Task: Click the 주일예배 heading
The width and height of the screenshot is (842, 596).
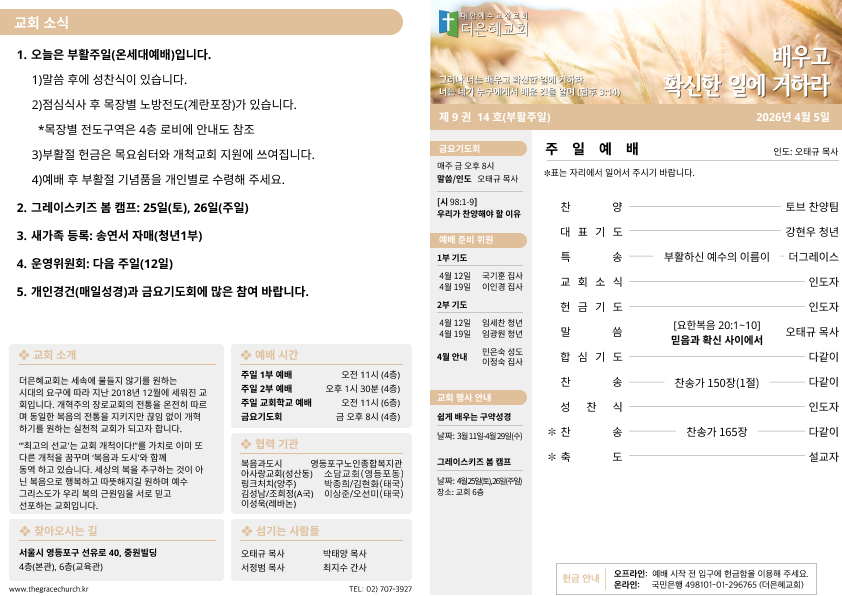Action: pos(591,149)
